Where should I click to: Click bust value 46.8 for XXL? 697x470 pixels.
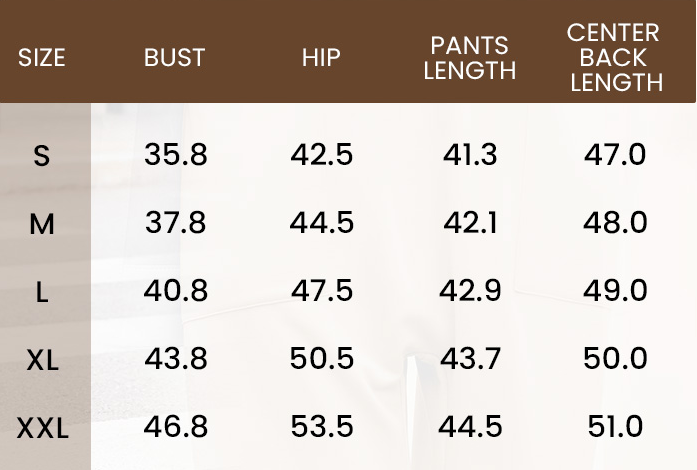(x=176, y=426)
